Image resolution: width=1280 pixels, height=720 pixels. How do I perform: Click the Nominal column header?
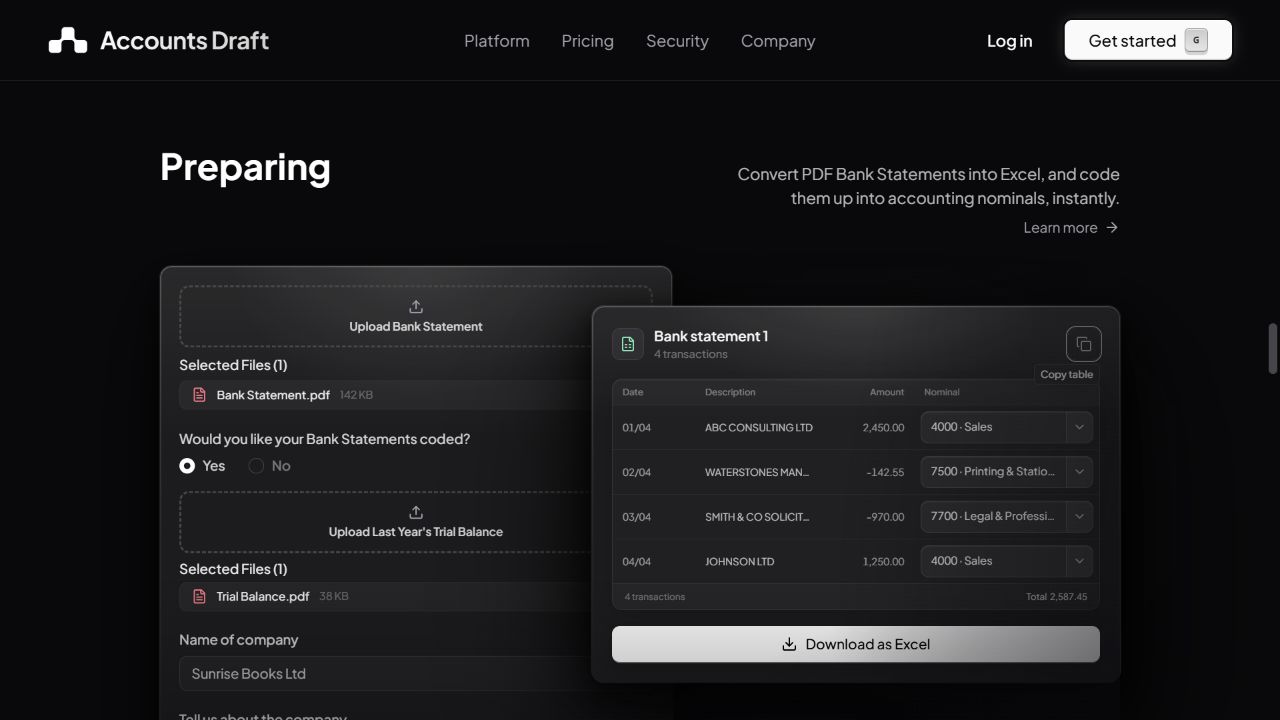(x=942, y=392)
